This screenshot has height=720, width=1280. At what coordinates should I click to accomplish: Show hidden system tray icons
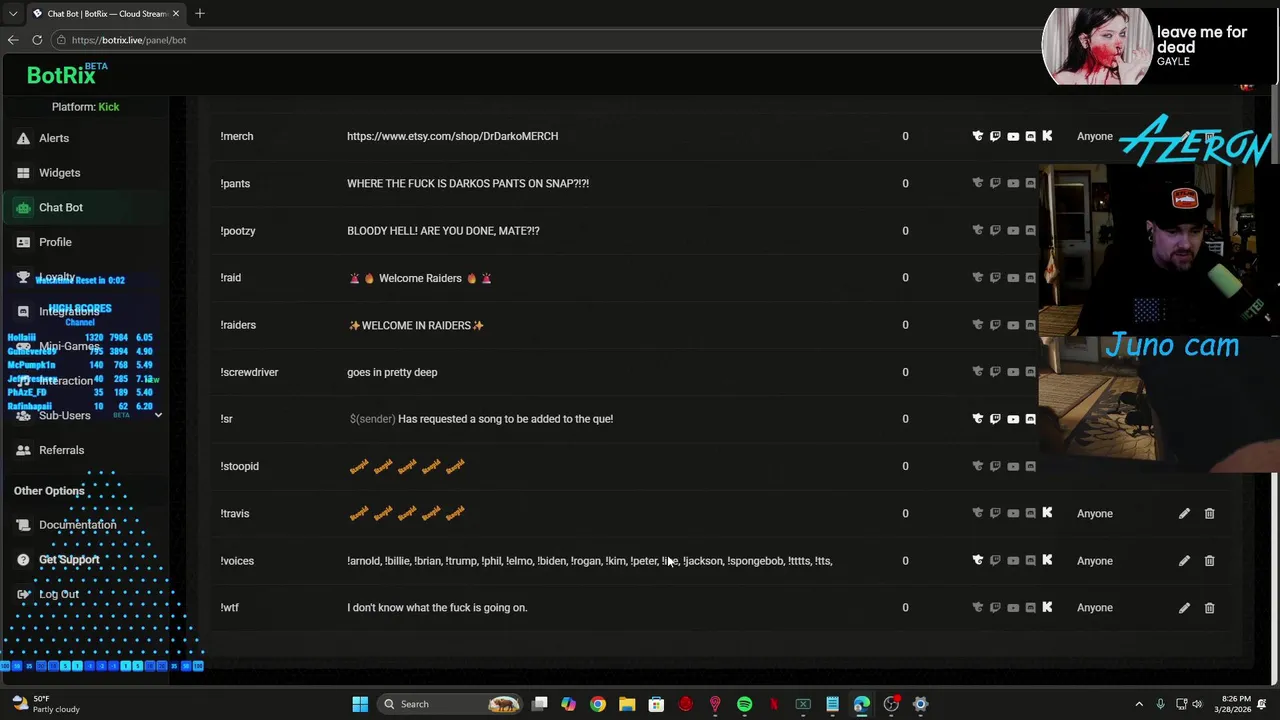tap(1139, 704)
